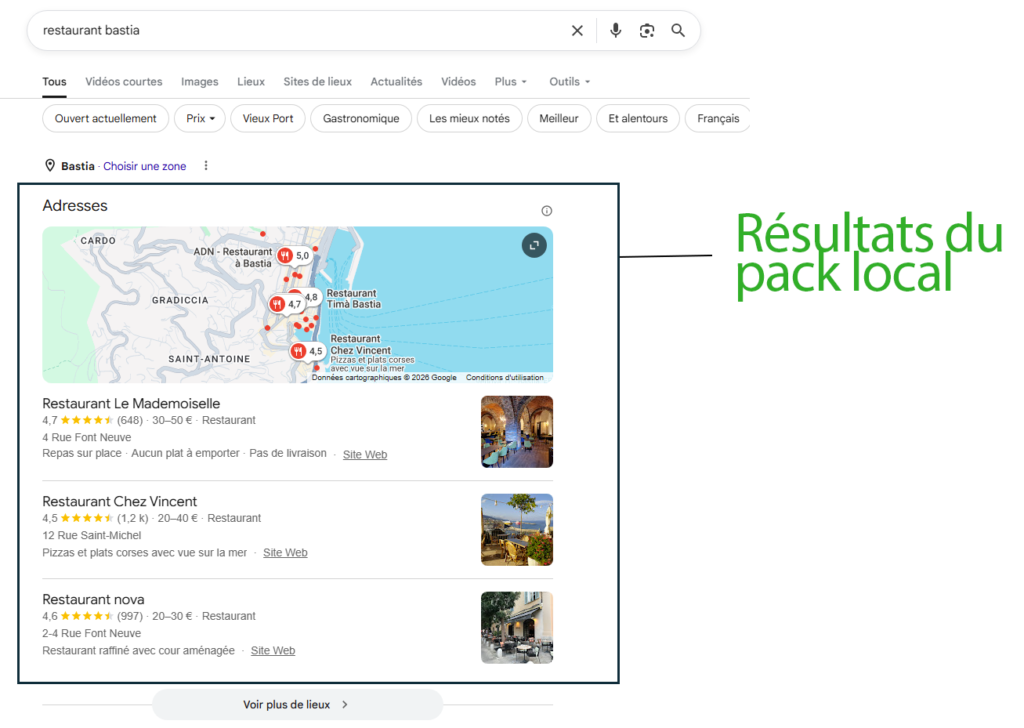1024x728 pixels.
Task: Apply the Et alentours filter chip
Action: pyautogui.click(x=638, y=118)
